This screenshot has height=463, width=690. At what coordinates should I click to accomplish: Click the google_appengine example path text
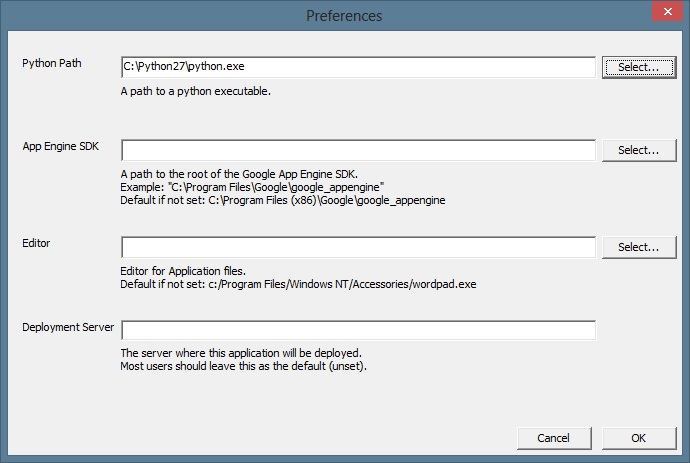coord(253,187)
